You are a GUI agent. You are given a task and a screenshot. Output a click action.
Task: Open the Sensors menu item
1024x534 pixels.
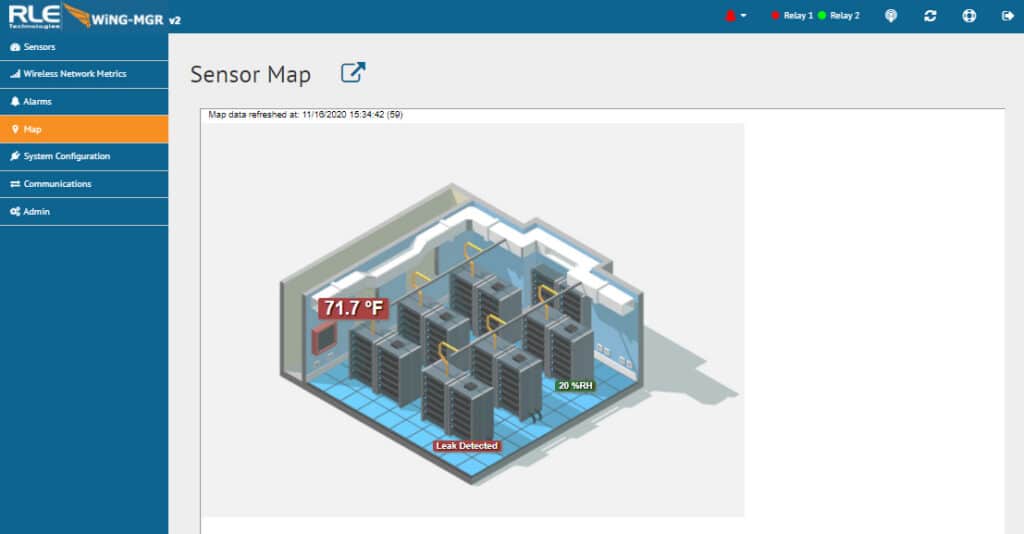[x=39, y=47]
